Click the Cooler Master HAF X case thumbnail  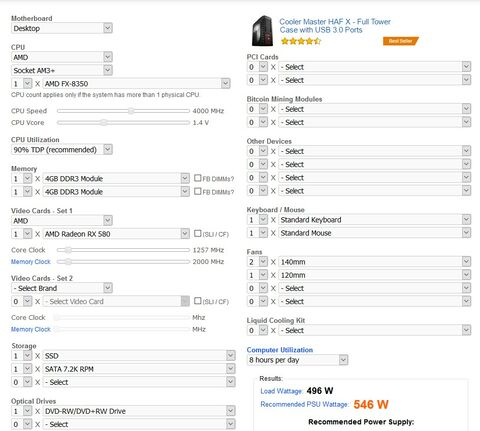(262, 31)
